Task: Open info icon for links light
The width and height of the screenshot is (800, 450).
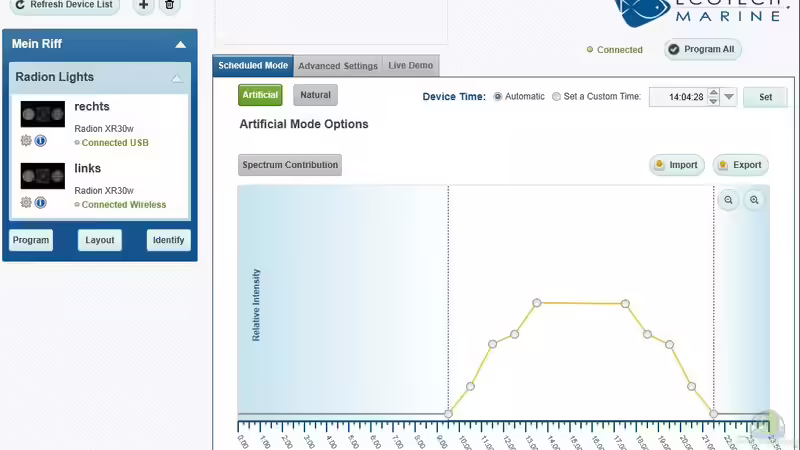Action: [x=41, y=203]
